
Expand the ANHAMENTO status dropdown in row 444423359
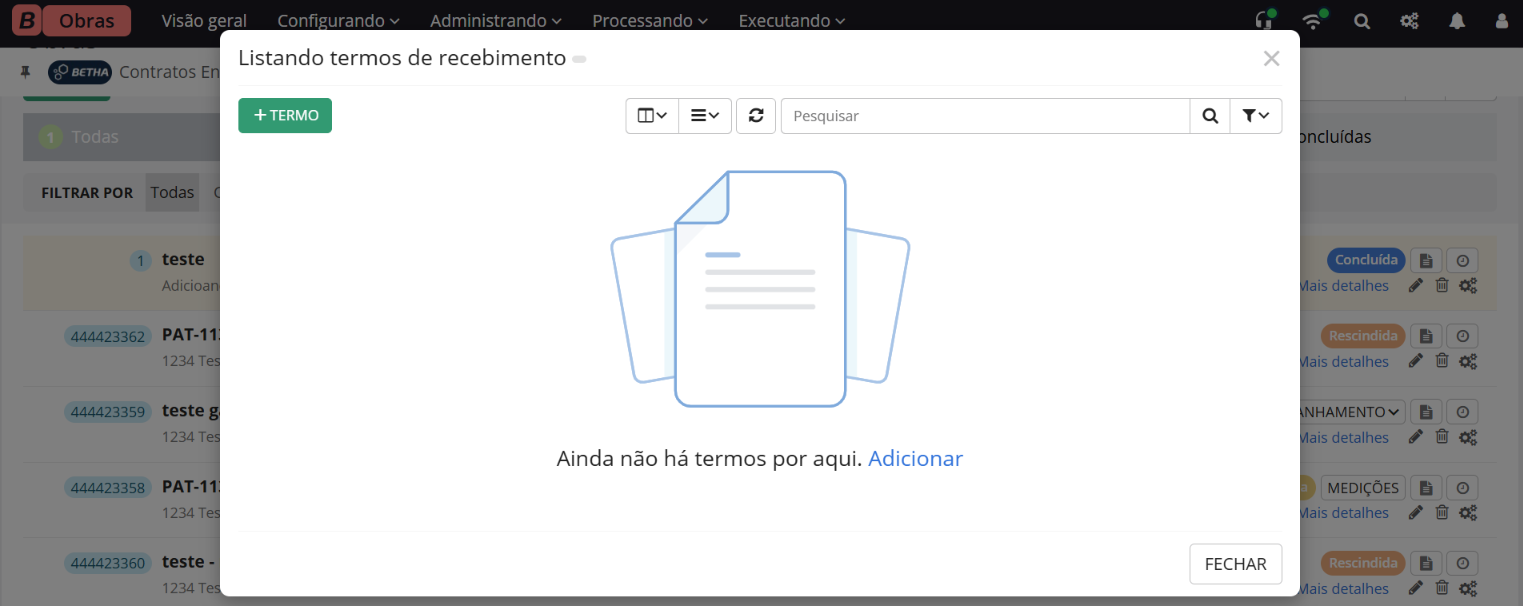[1352, 412]
